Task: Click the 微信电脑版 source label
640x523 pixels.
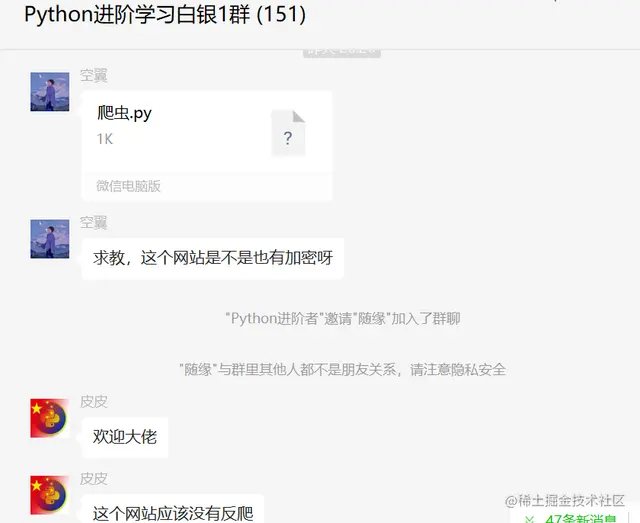Action: (x=129, y=186)
